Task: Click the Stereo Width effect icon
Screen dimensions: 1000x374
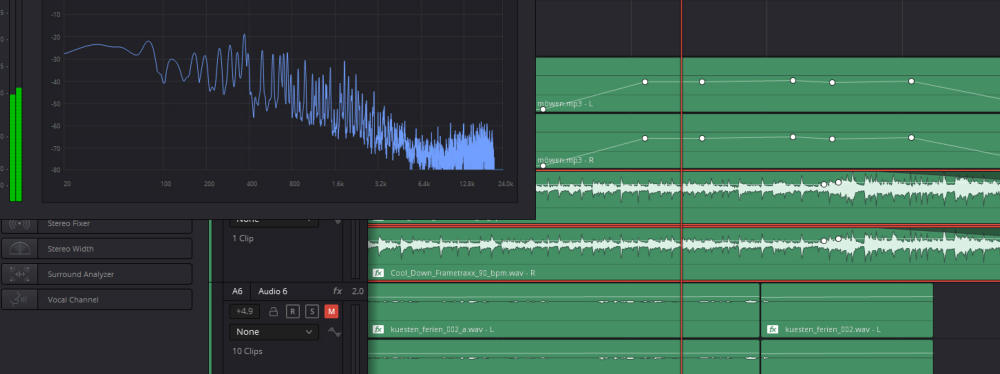Action: point(20,249)
